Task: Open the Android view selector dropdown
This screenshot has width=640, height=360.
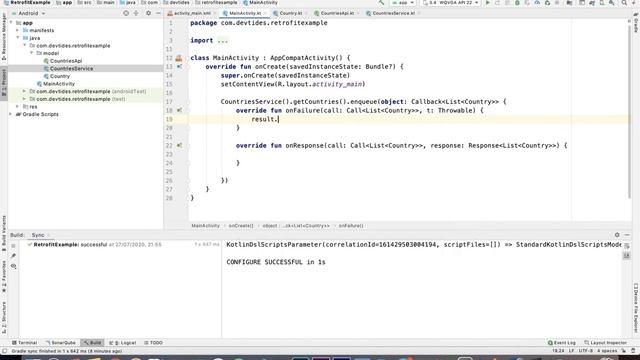Action: tap(28, 13)
